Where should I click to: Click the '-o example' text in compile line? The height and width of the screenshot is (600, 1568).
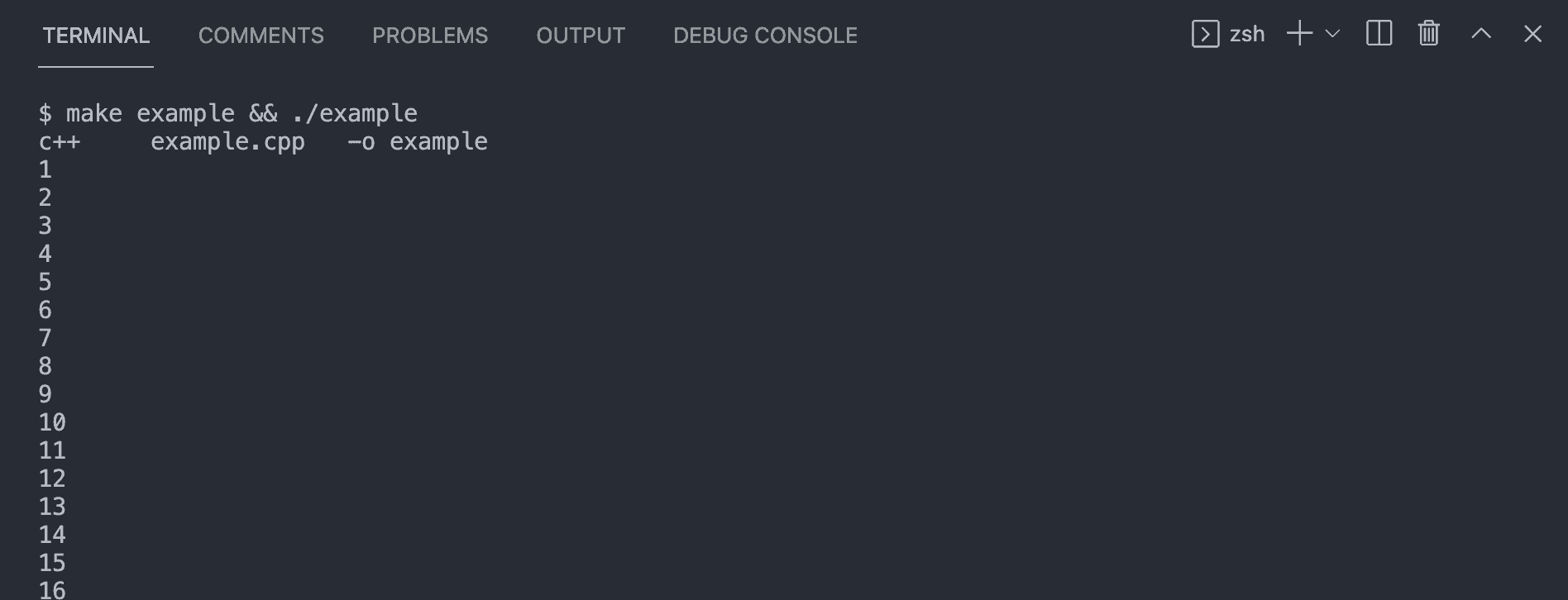[418, 141]
